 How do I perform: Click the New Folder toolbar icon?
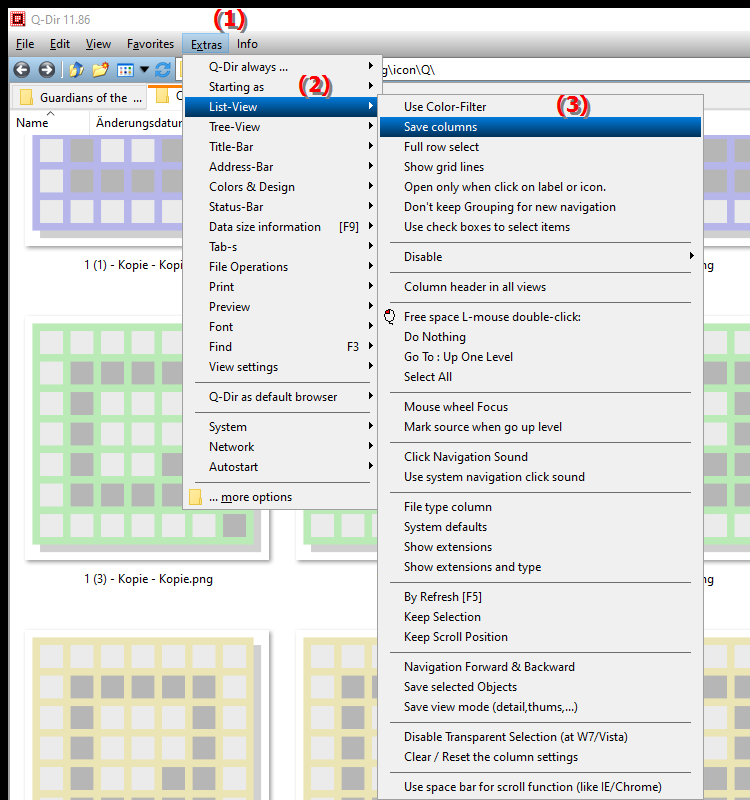tap(100, 70)
